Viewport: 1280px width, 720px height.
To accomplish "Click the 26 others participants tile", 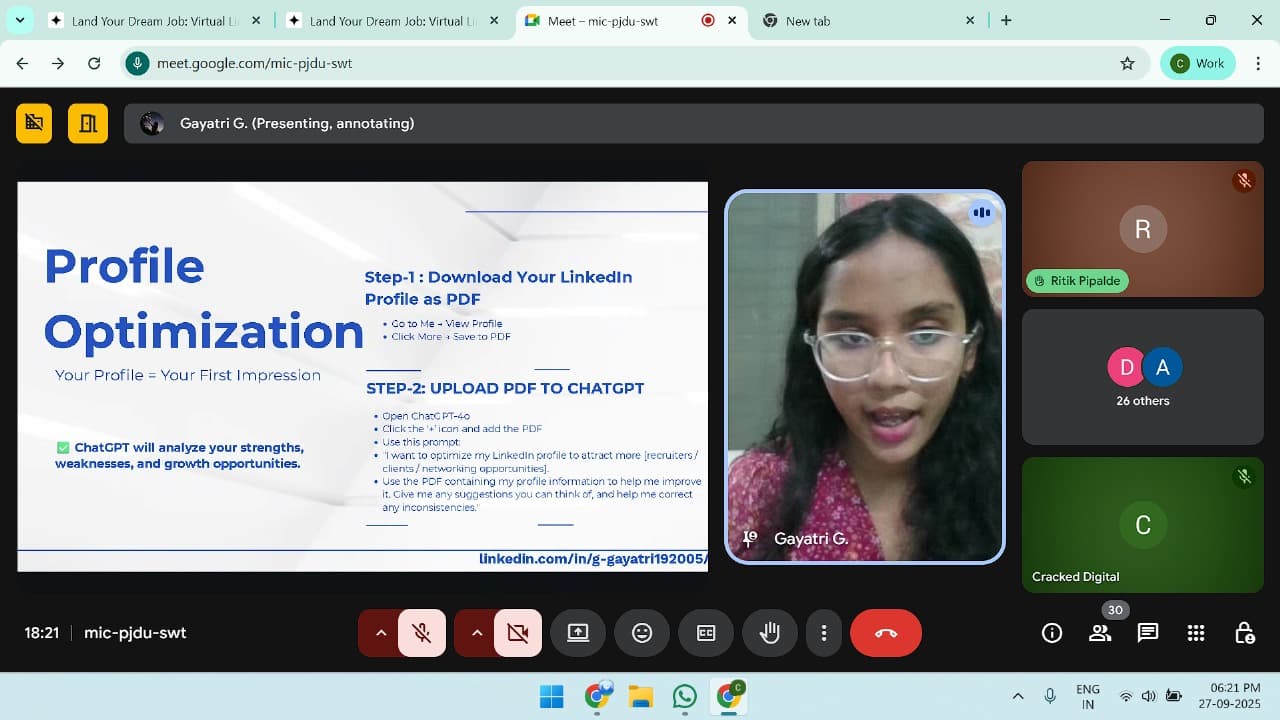I will click(1142, 377).
